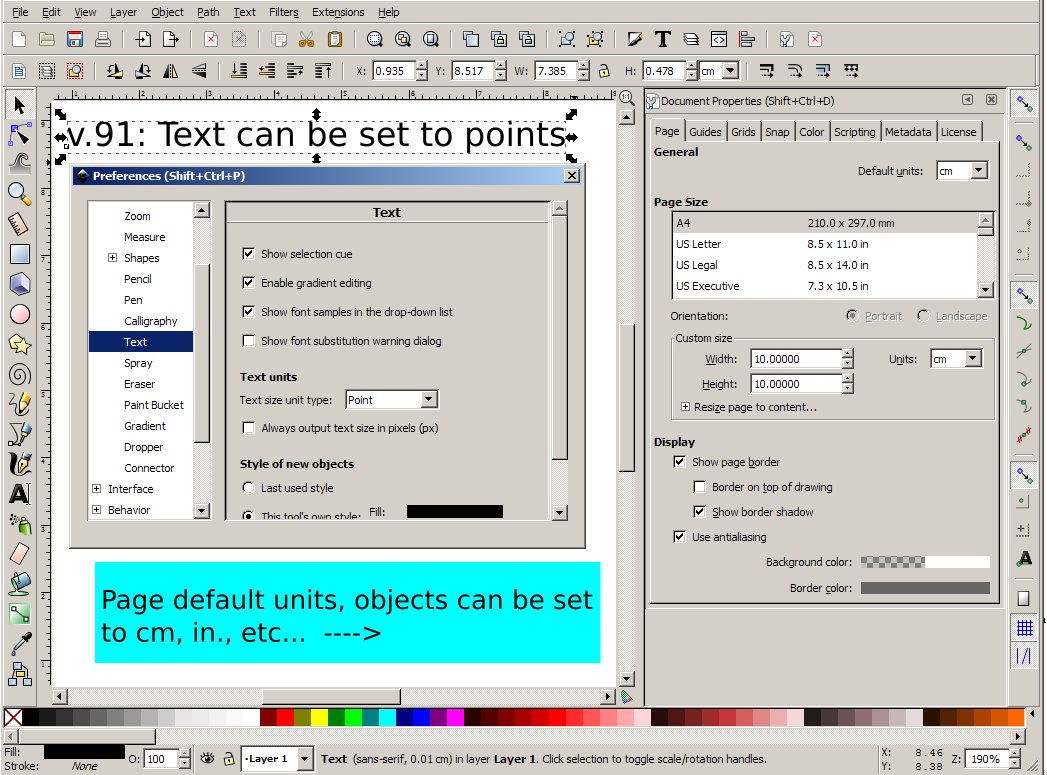1047x775 pixels.
Task: Open the Default units dropdown
Action: [961, 171]
